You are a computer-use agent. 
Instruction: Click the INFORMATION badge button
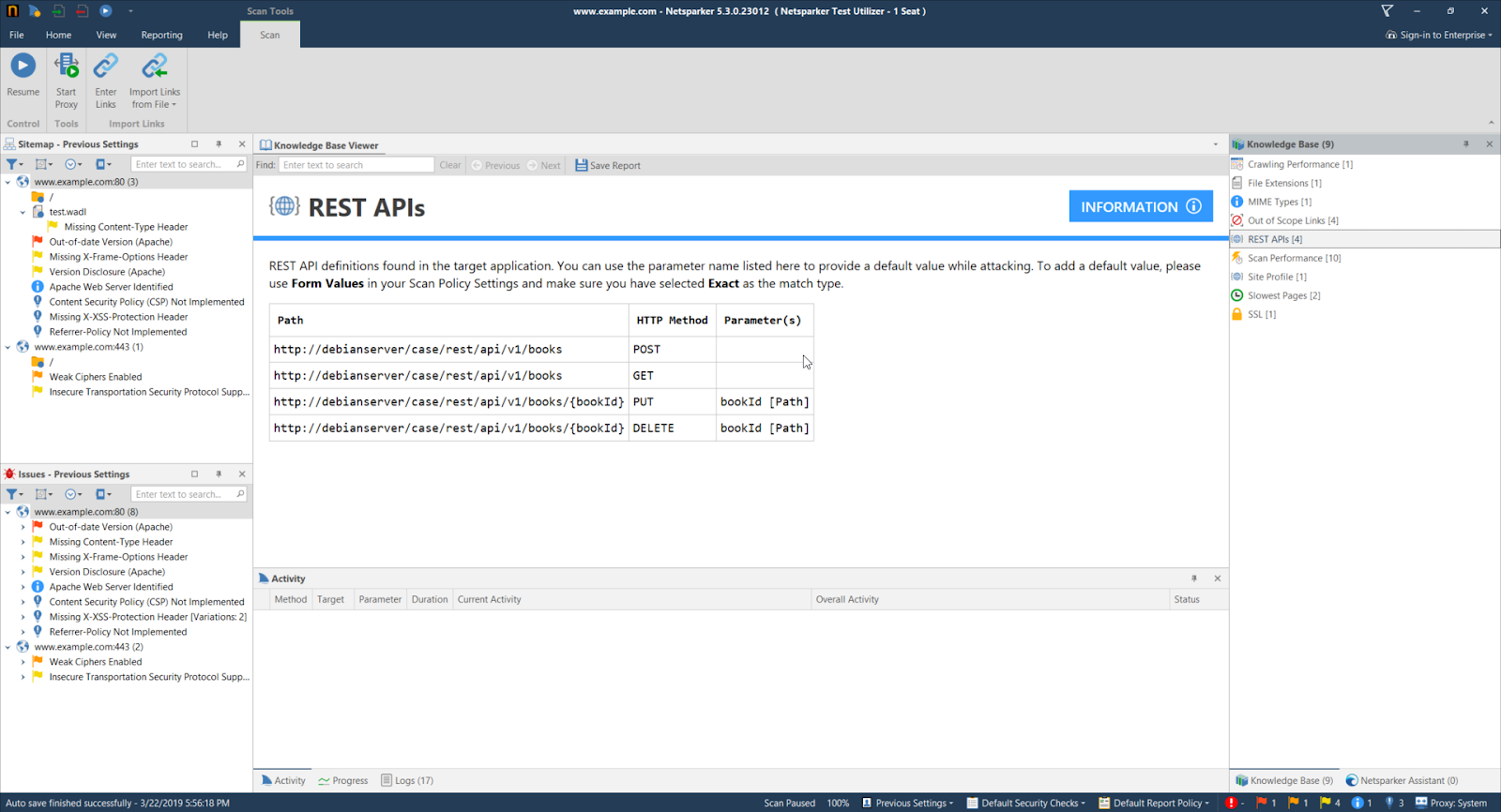coord(1140,206)
